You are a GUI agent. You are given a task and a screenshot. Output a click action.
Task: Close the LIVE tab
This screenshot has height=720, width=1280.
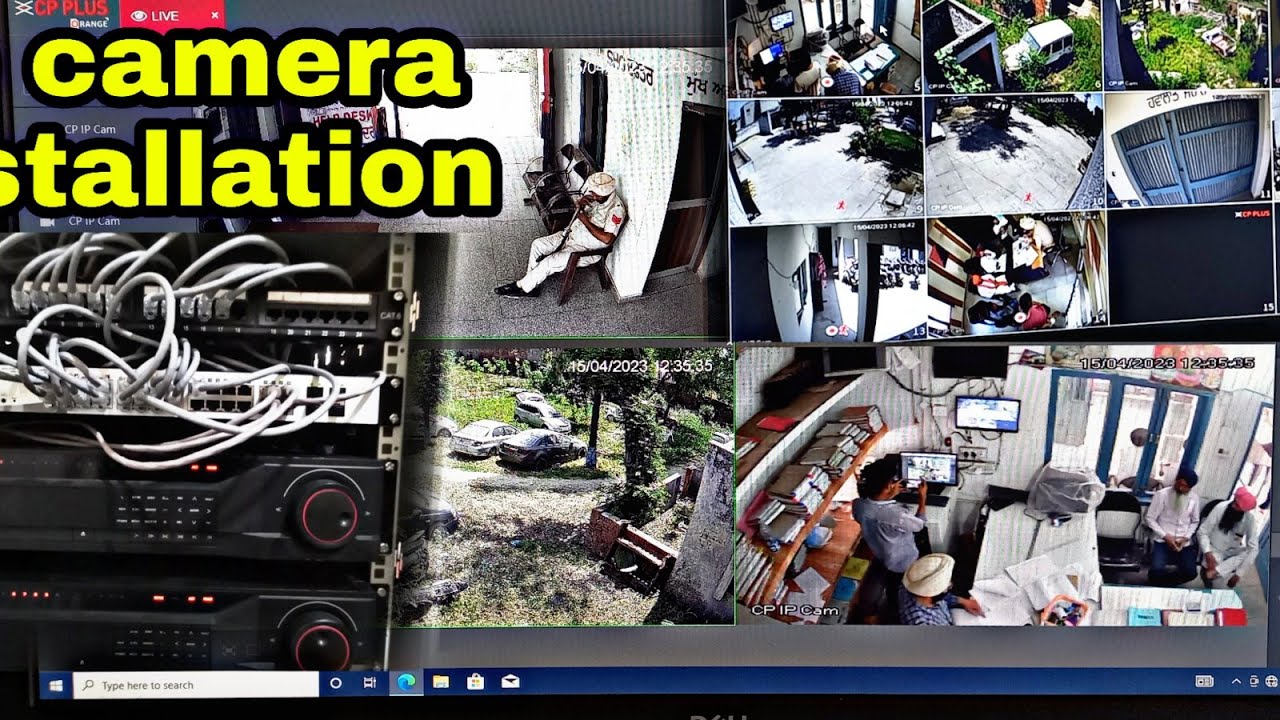pyautogui.click(x=214, y=16)
